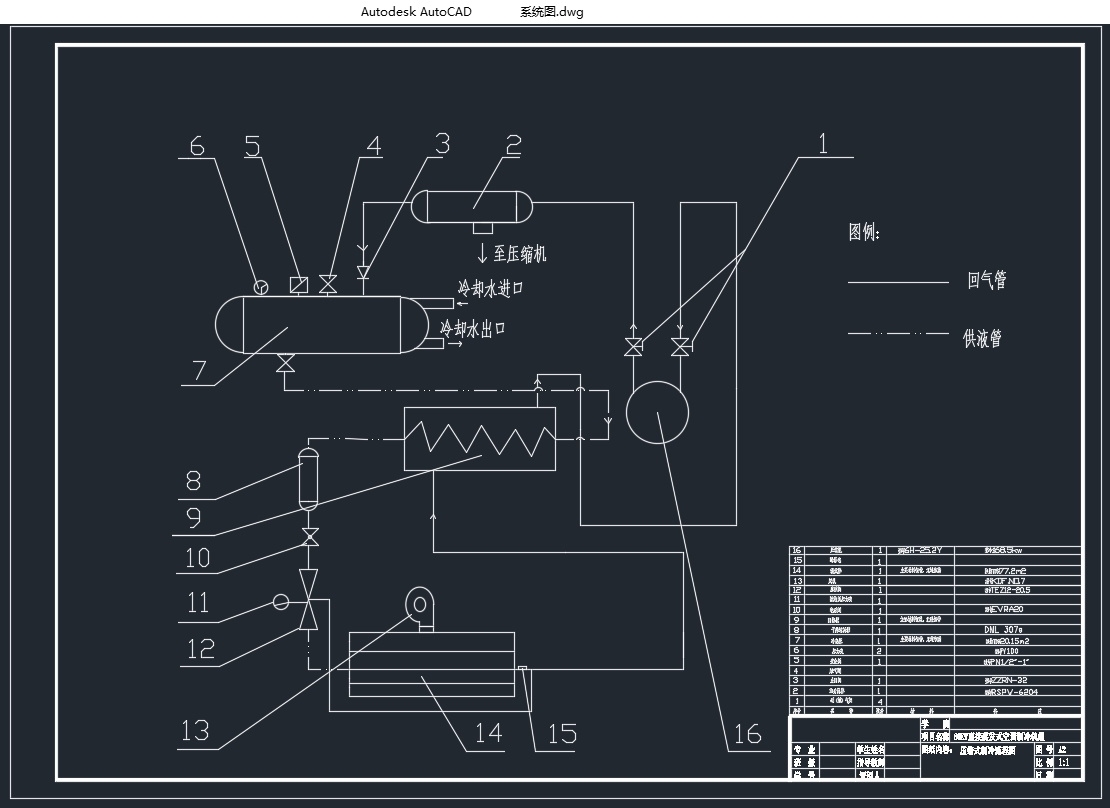Select the 供液管 legend label
1110x808 pixels.
point(982,338)
